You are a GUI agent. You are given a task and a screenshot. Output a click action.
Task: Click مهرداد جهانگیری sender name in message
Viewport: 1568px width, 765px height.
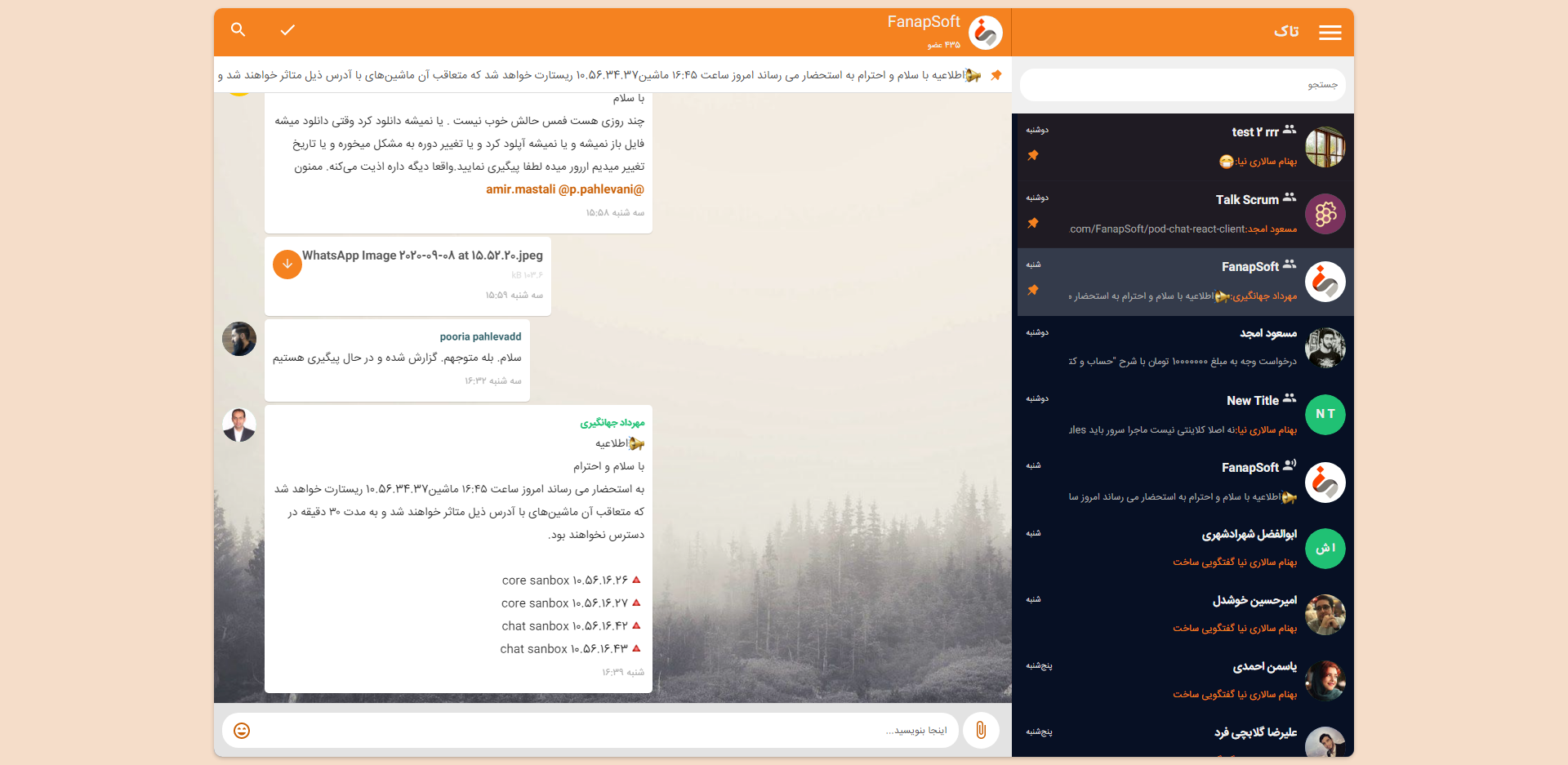pos(612,423)
